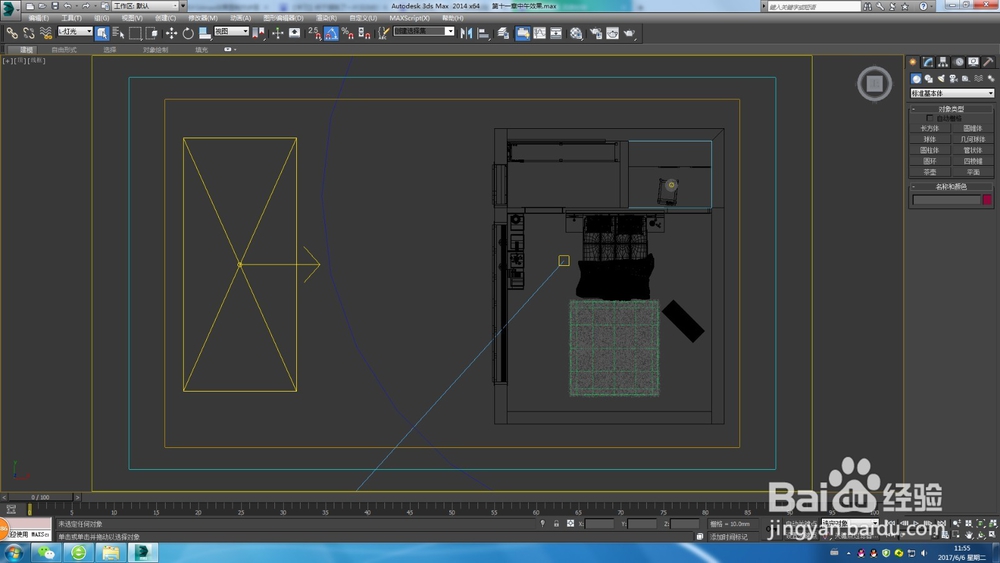
Task: Click the 茶壶 button
Action: coord(930,172)
